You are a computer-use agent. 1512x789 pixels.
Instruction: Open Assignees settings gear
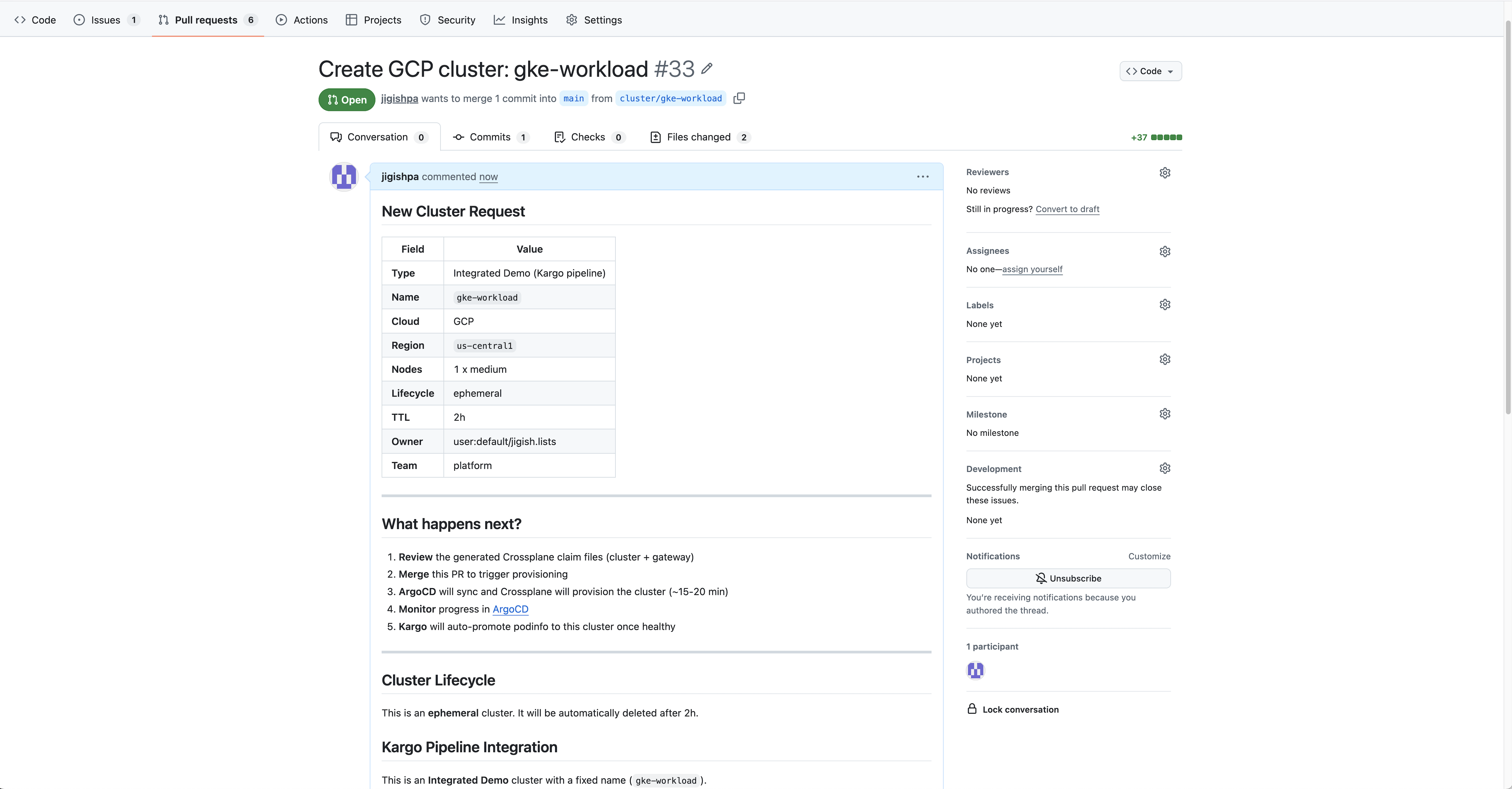point(1165,251)
